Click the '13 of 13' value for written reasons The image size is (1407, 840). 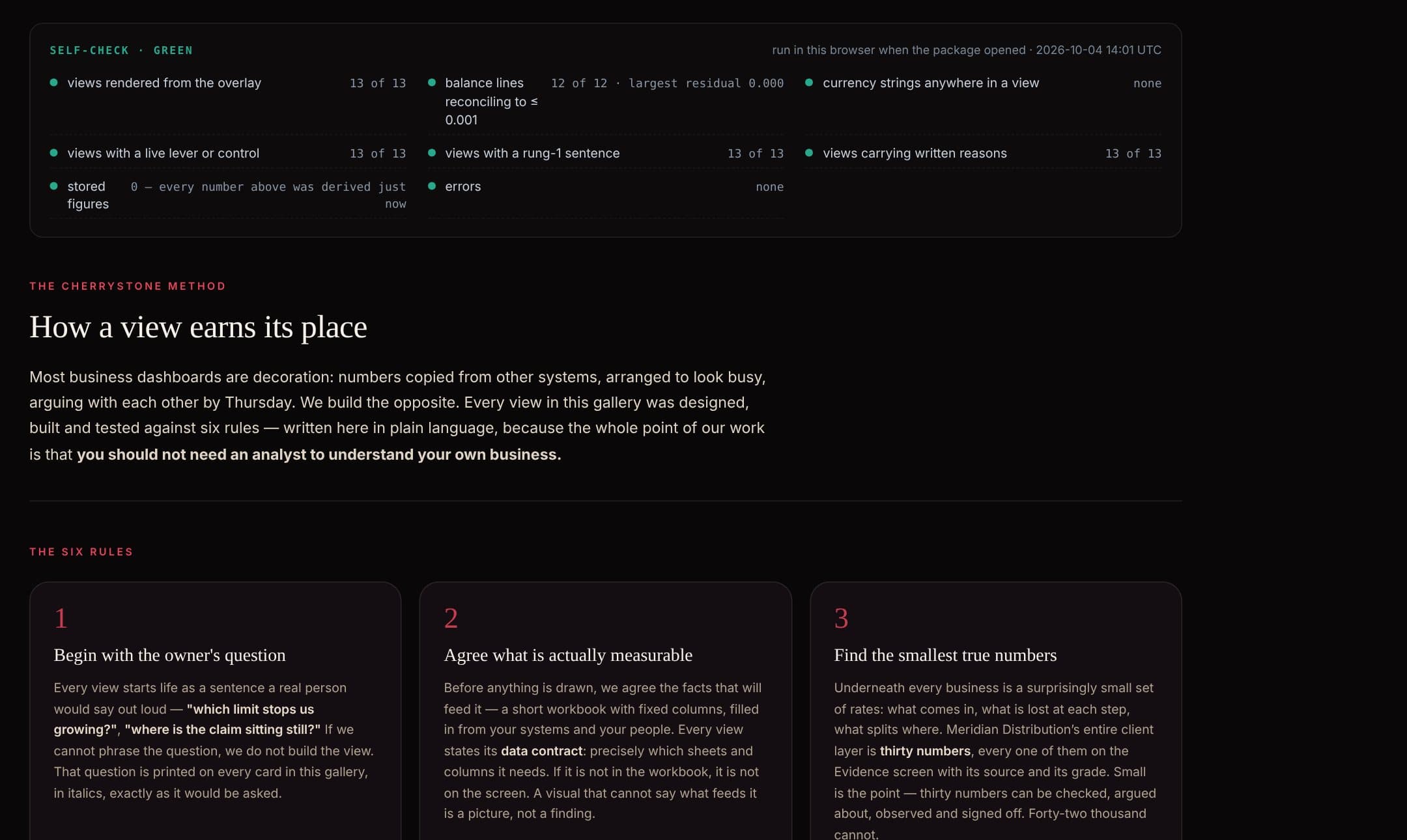click(x=1133, y=154)
